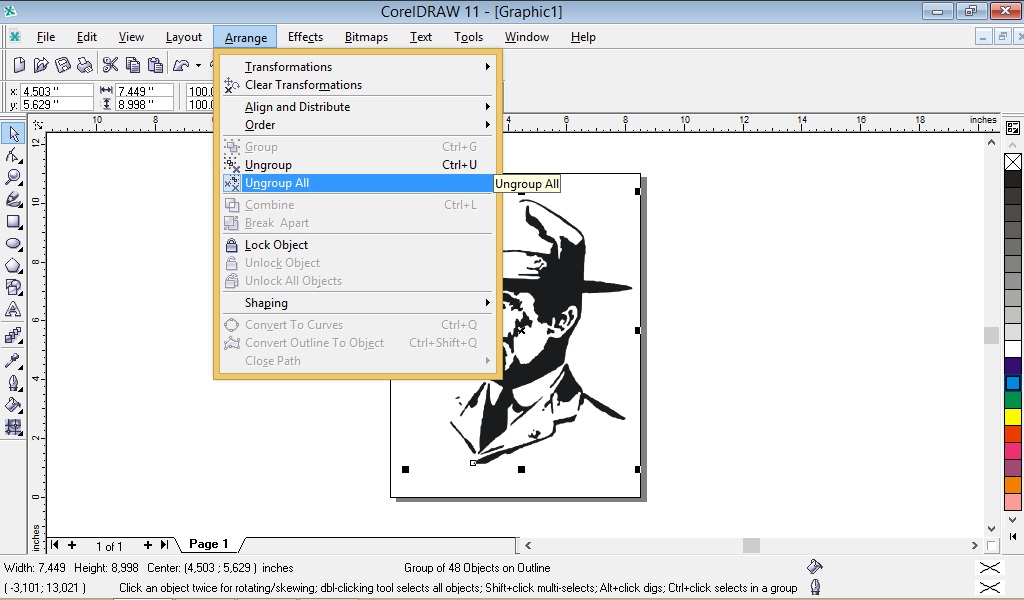Click the ruler origin crosshair icon

pyautogui.click(x=38, y=124)
